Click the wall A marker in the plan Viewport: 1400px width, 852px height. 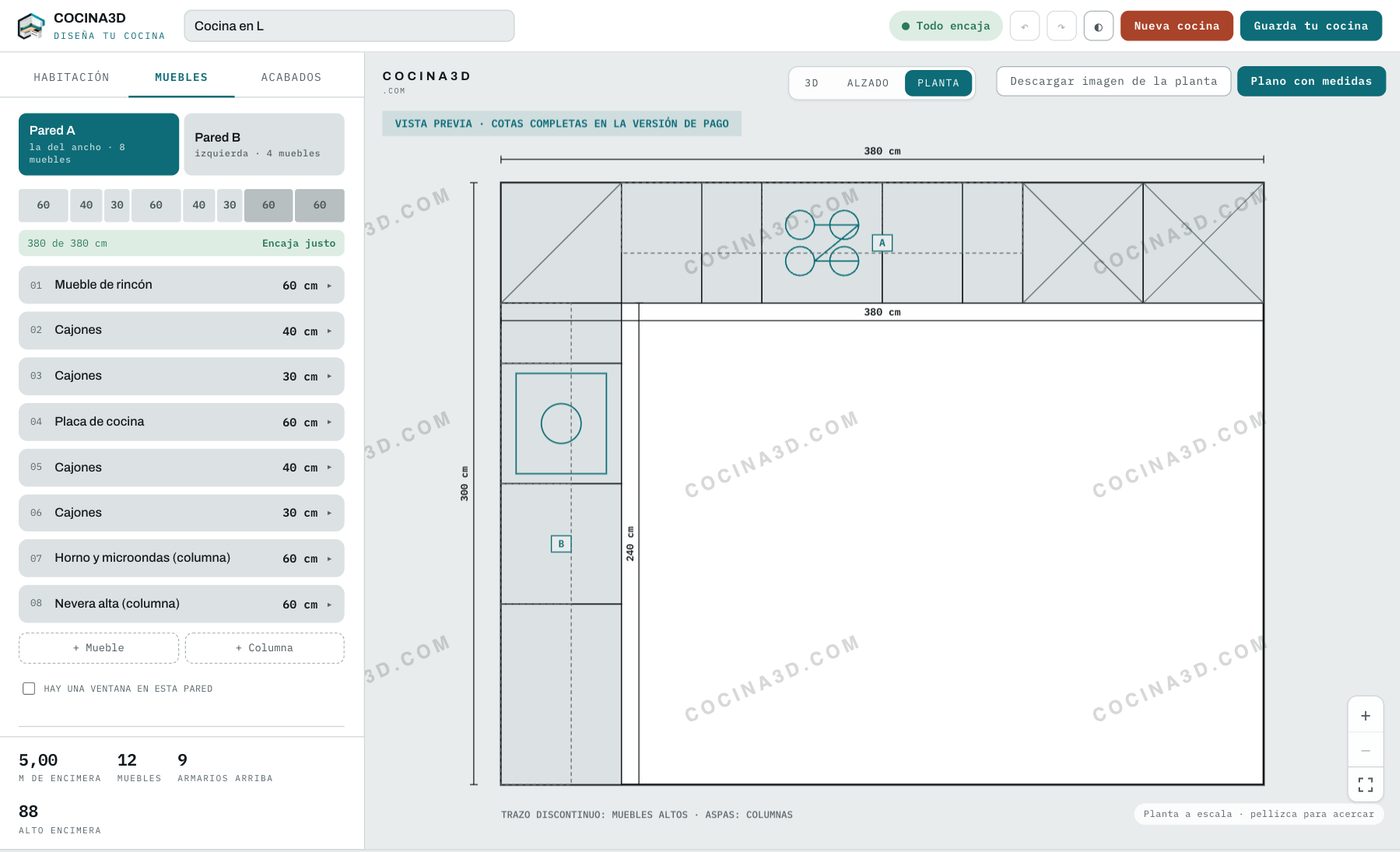click(x=882, y=243)
